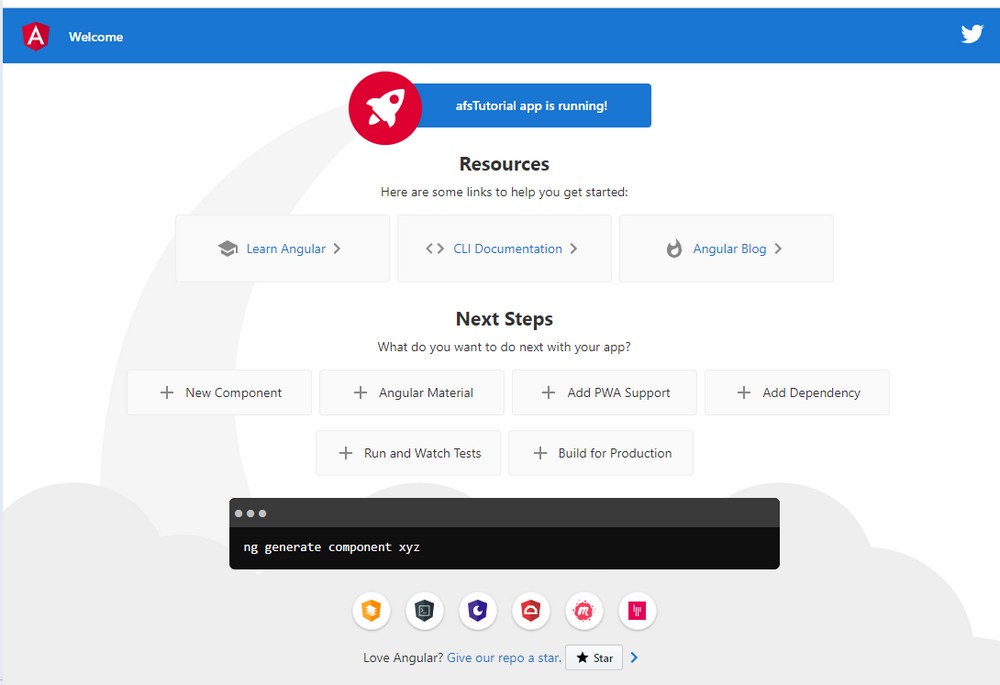Open the purple Augury circle icon
This screenshot has width=1000, height=685.
point(478,611)
